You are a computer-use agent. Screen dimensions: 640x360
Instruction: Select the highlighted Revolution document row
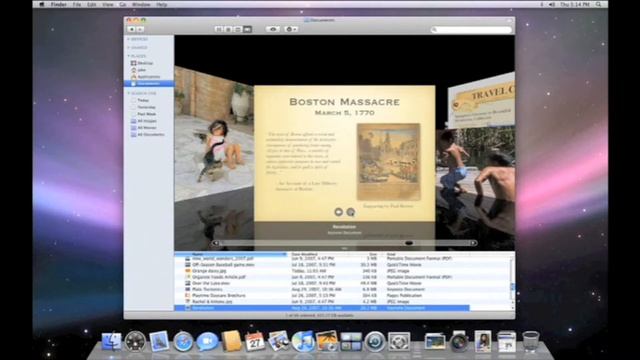pyautogui.click(x=322, y=308)
